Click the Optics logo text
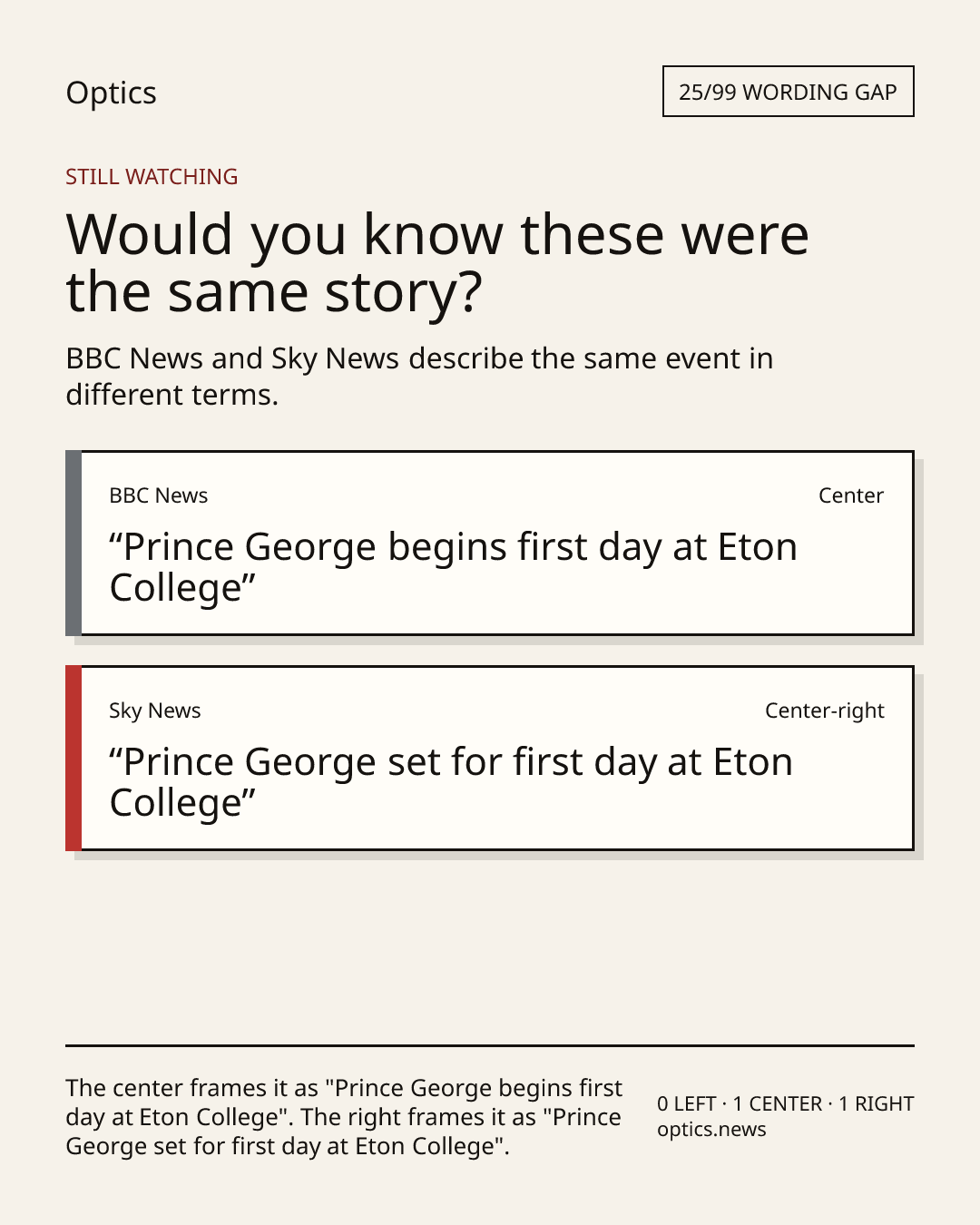This screenshot has height=1225, width=980. tap(111, 93)
